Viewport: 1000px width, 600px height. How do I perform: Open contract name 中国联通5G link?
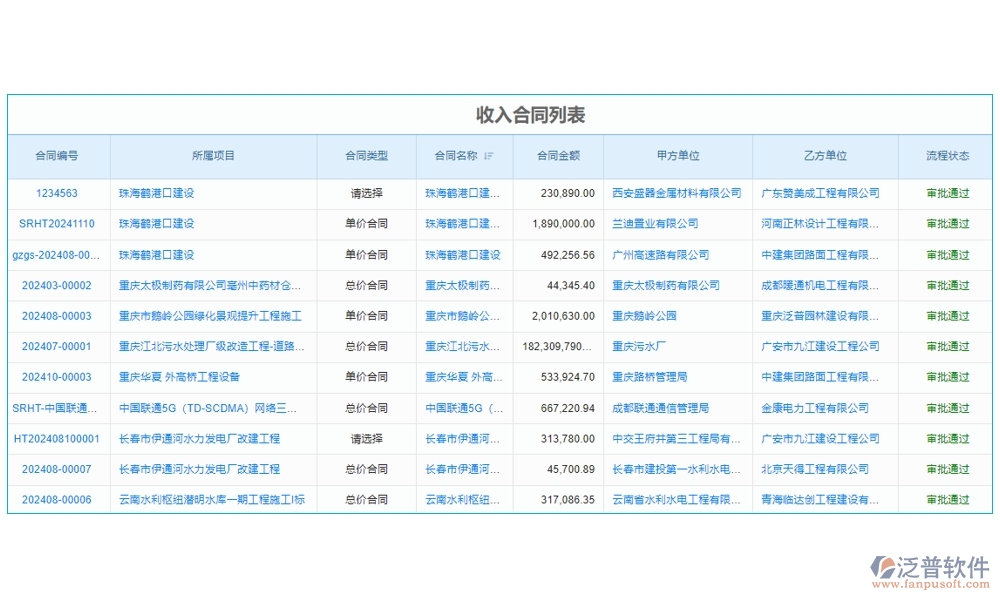click(x=462, y=407)
